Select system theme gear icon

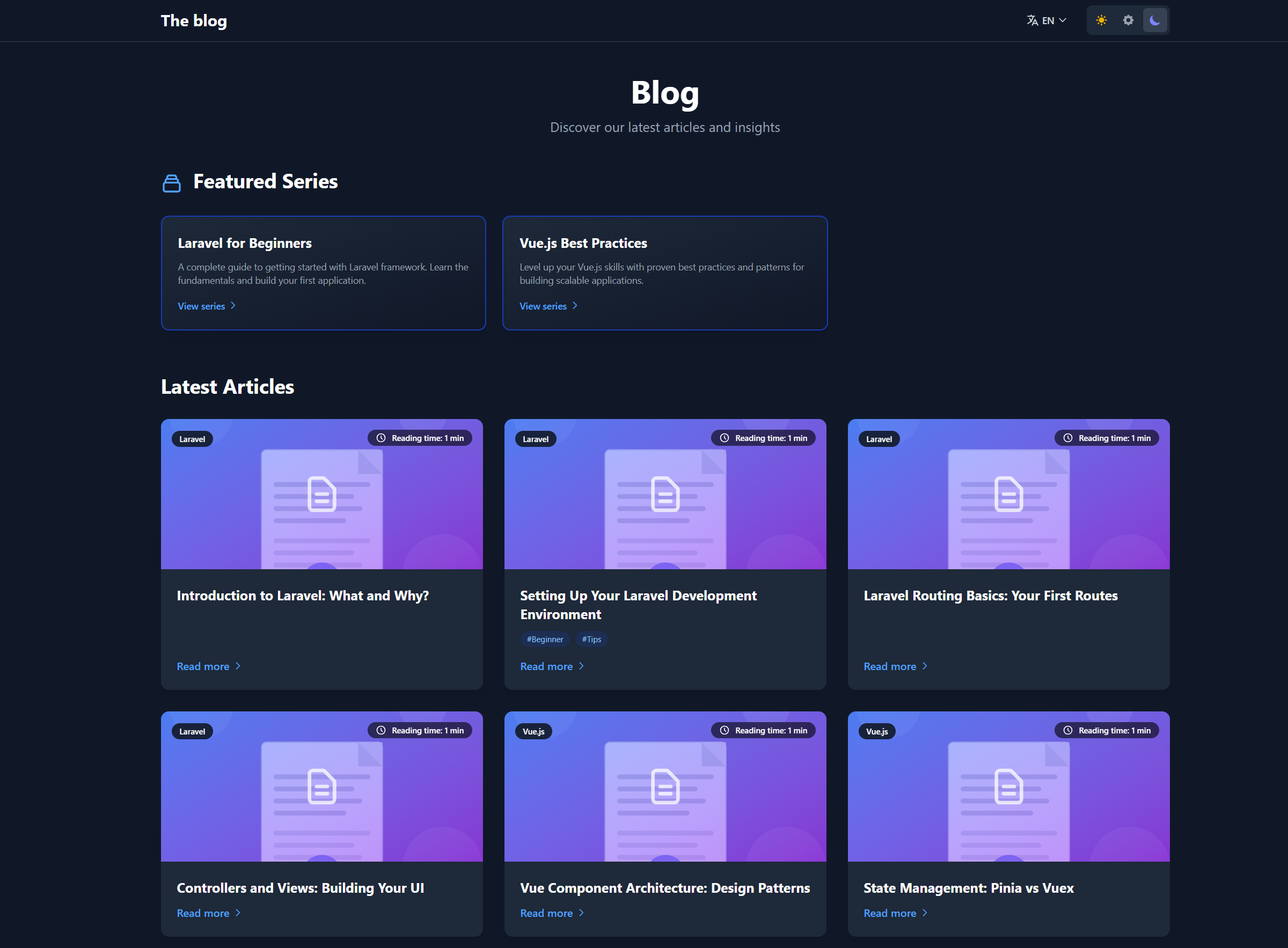pos(1128,21)
